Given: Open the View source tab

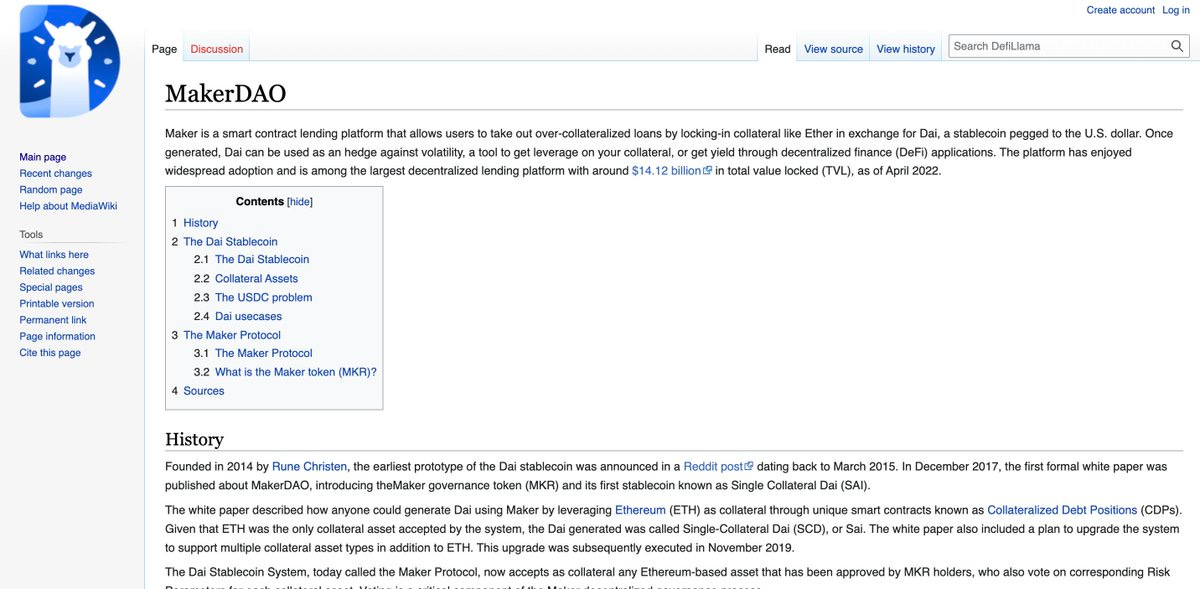Looking at the screenshot, I should (x=833, y=49).
